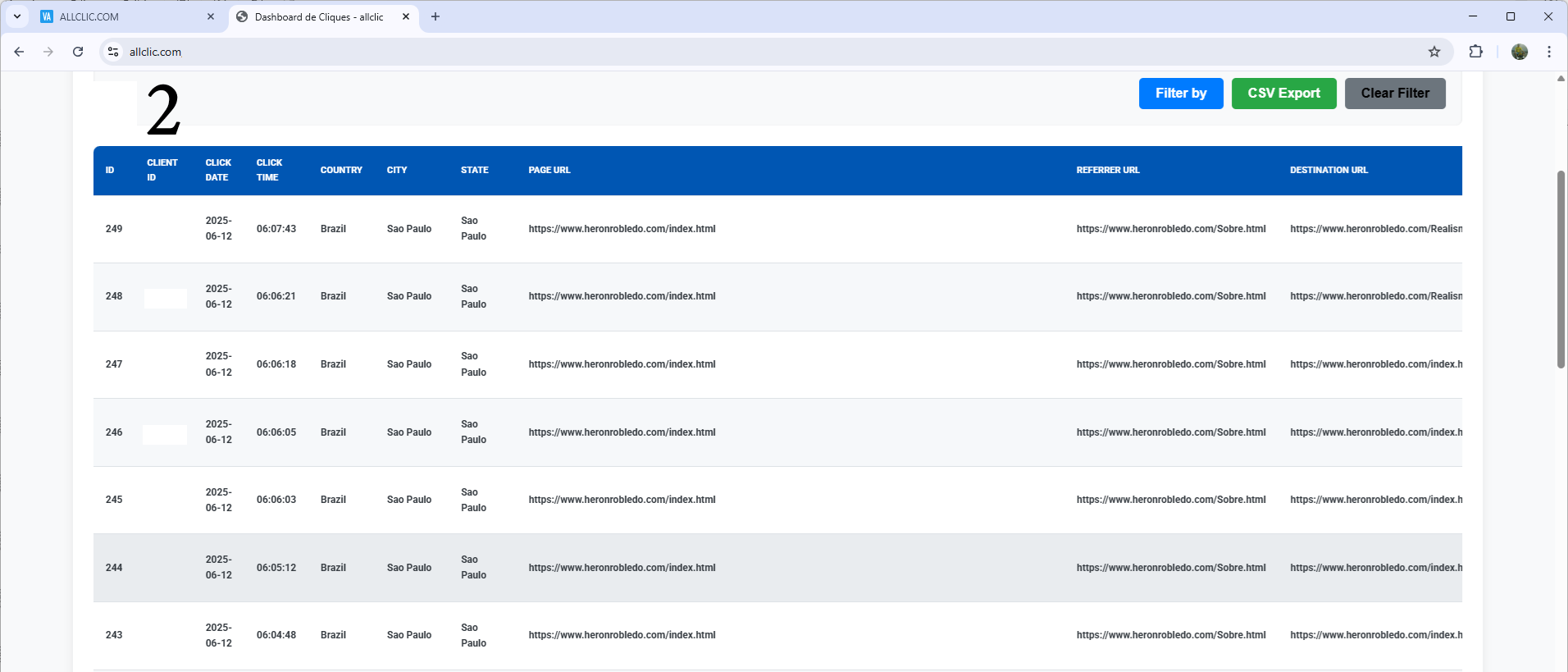Click the CLICK TIME column header

point(269,170)
